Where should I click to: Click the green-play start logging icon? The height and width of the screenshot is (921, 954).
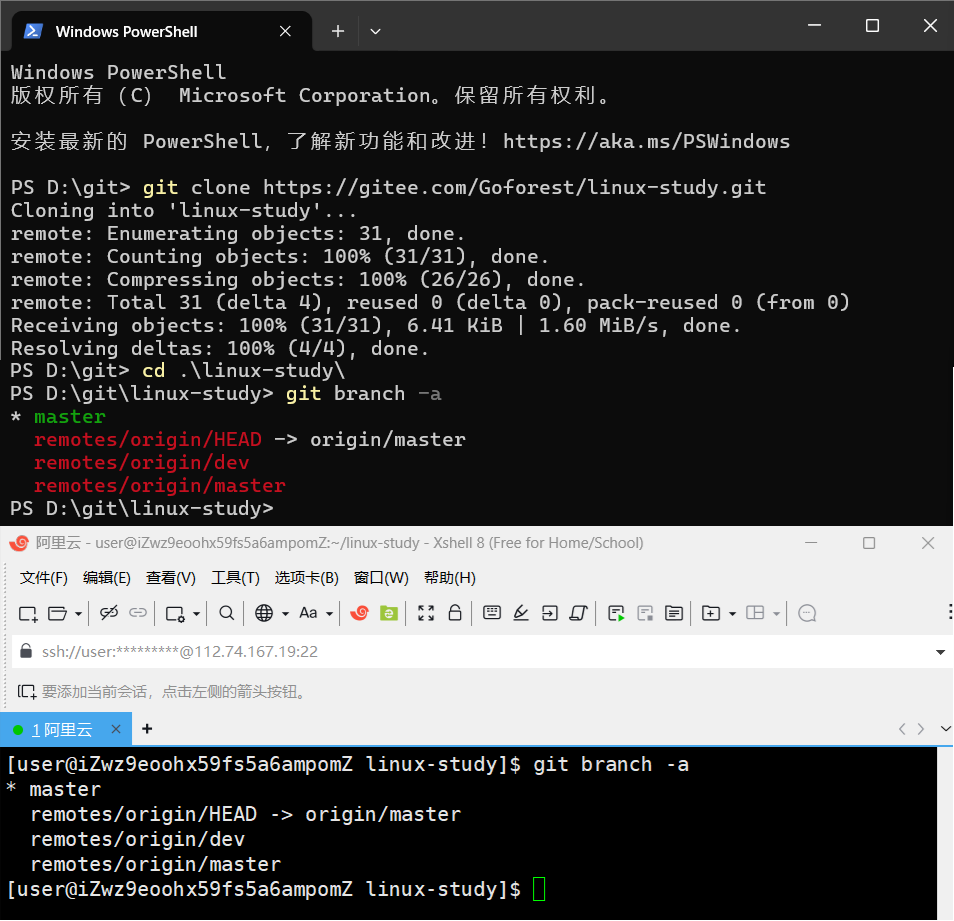[x=616, y=613]
